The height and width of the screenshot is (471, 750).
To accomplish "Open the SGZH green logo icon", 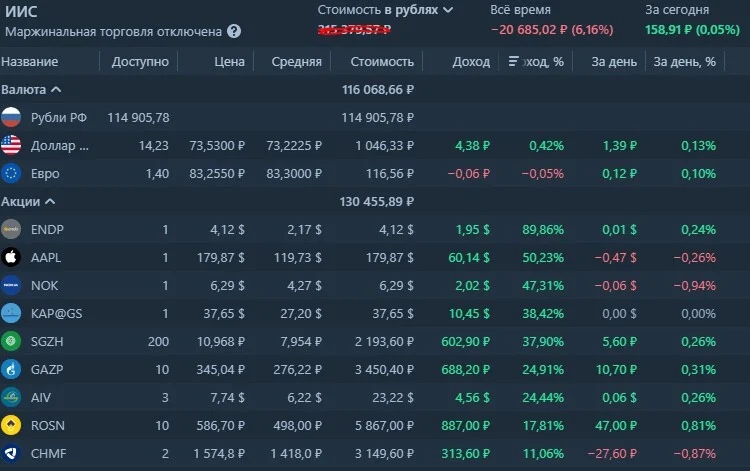I will 11,341.
